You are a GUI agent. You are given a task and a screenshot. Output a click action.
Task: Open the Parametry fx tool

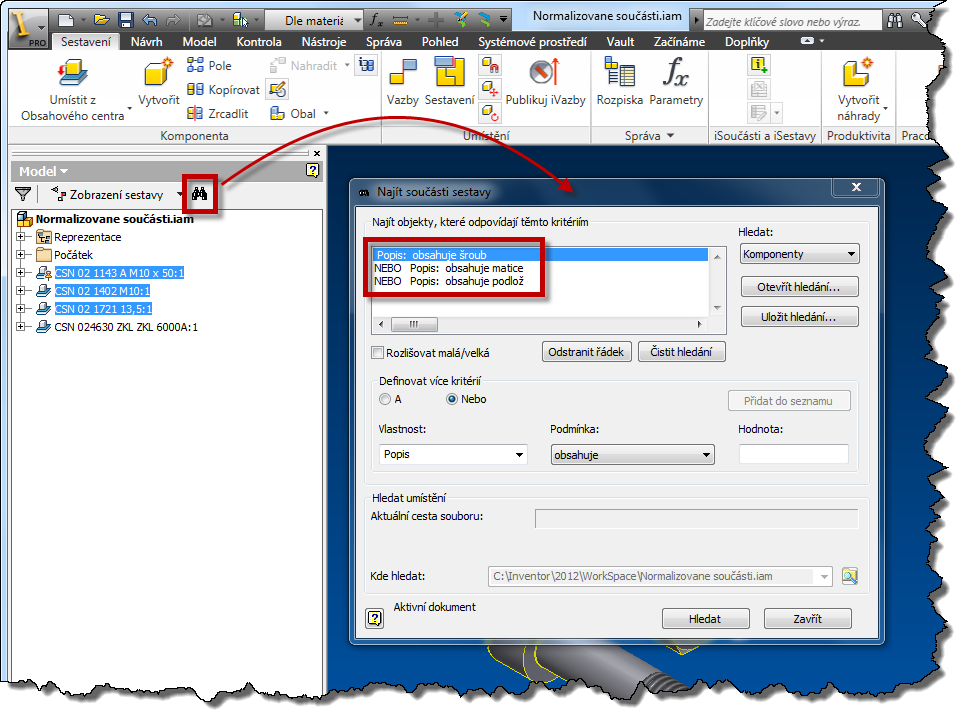coord(676,80)
